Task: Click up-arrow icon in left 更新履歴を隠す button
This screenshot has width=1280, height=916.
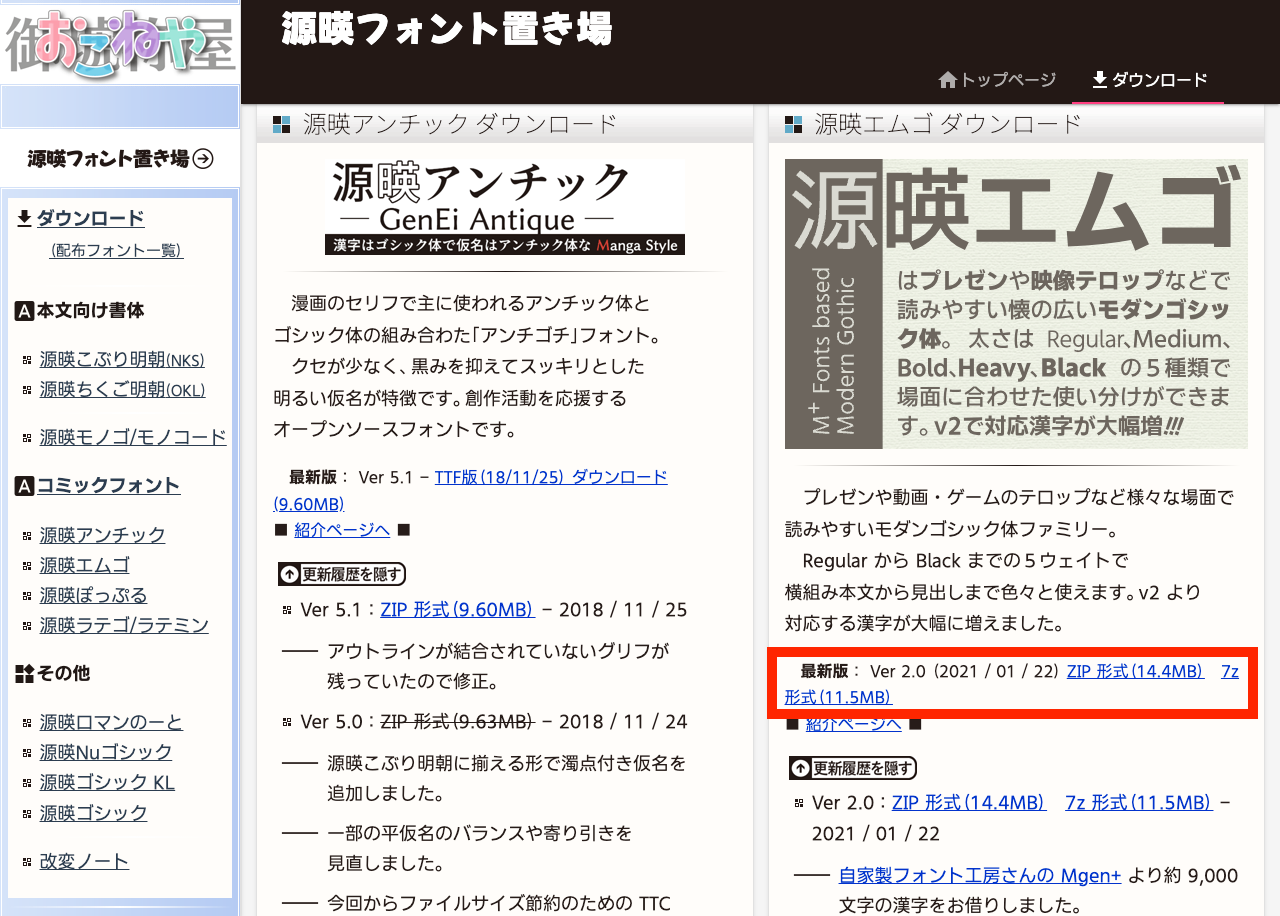Action: coord(290,574)
